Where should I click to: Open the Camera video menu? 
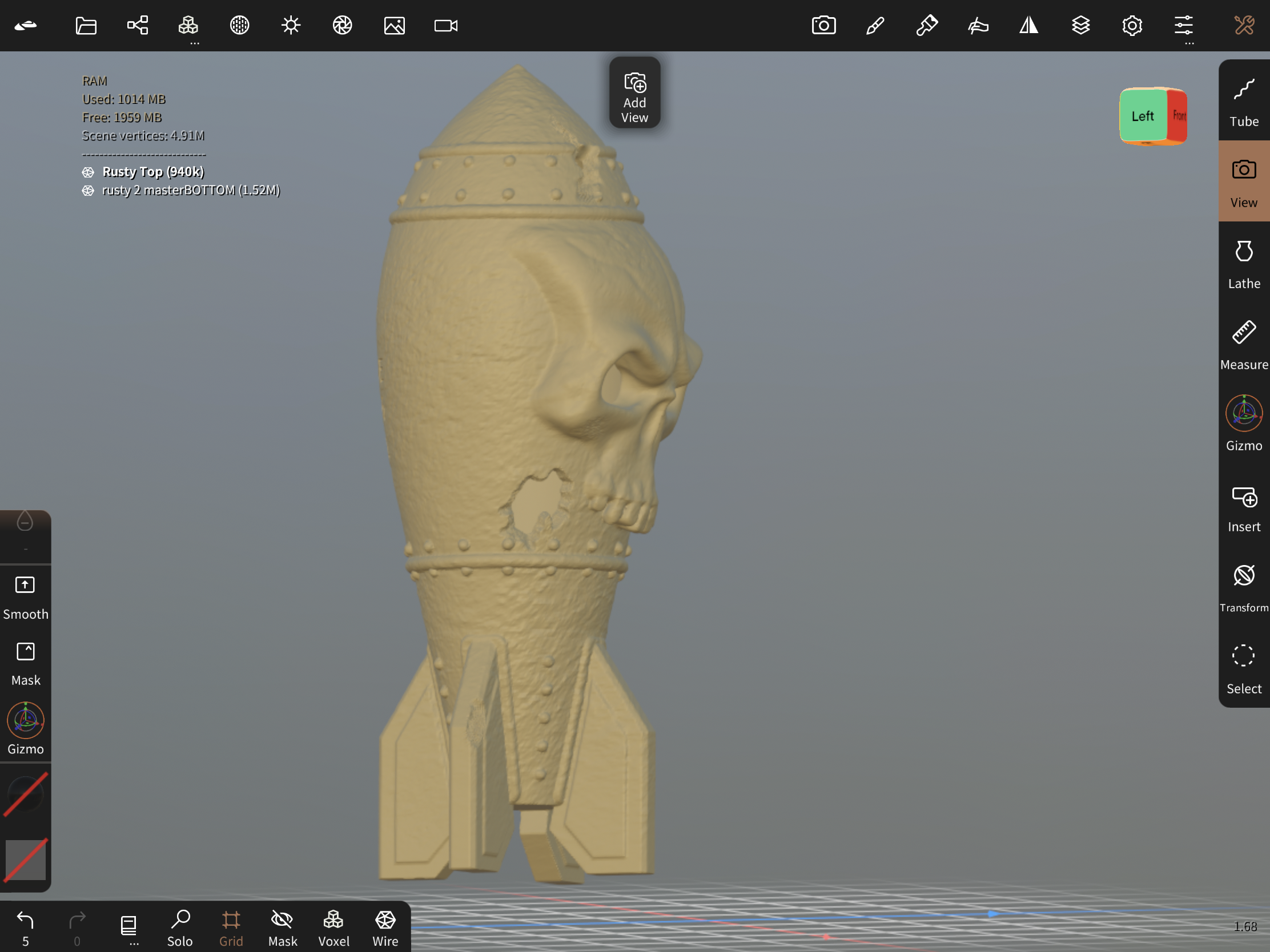click(446, 25)
